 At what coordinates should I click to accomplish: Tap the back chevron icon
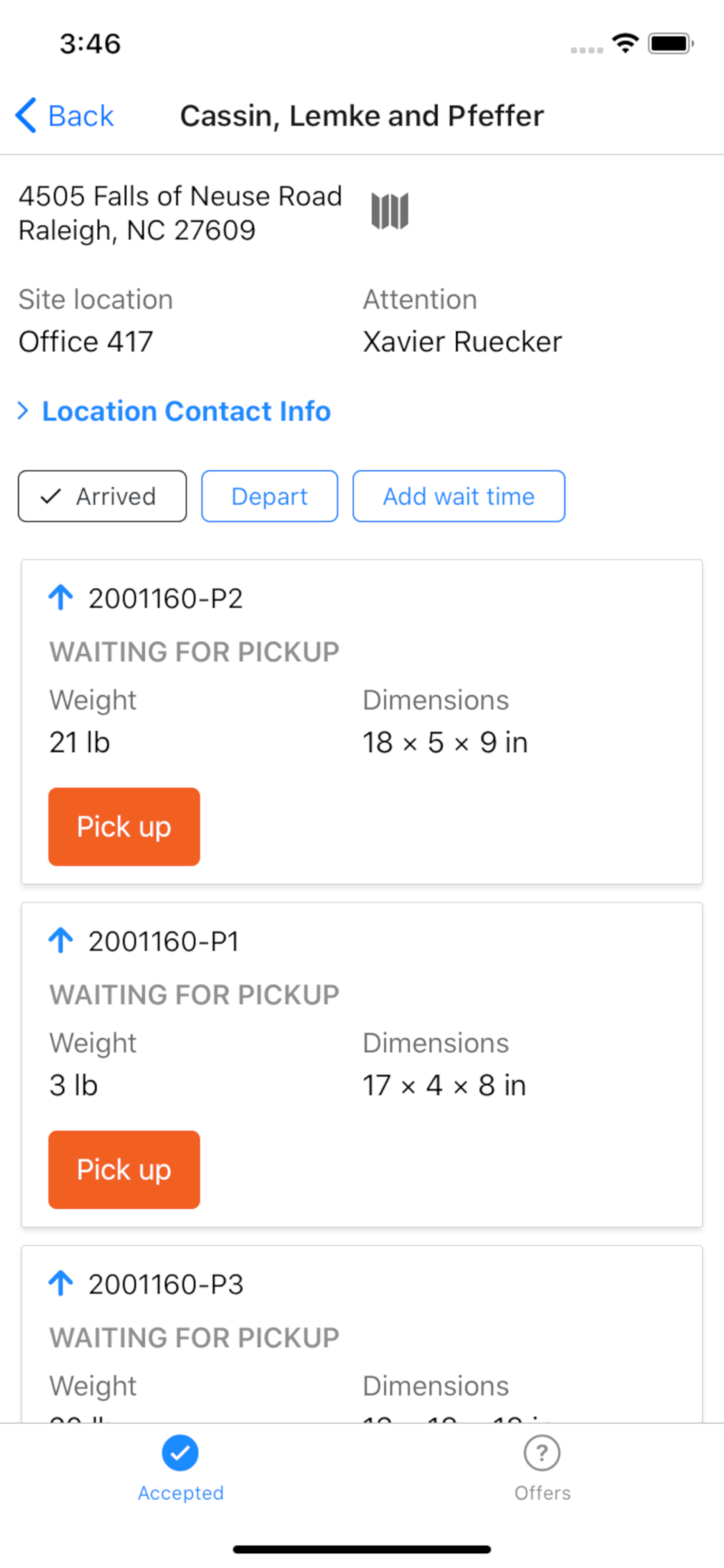click(x=26, y=115)
